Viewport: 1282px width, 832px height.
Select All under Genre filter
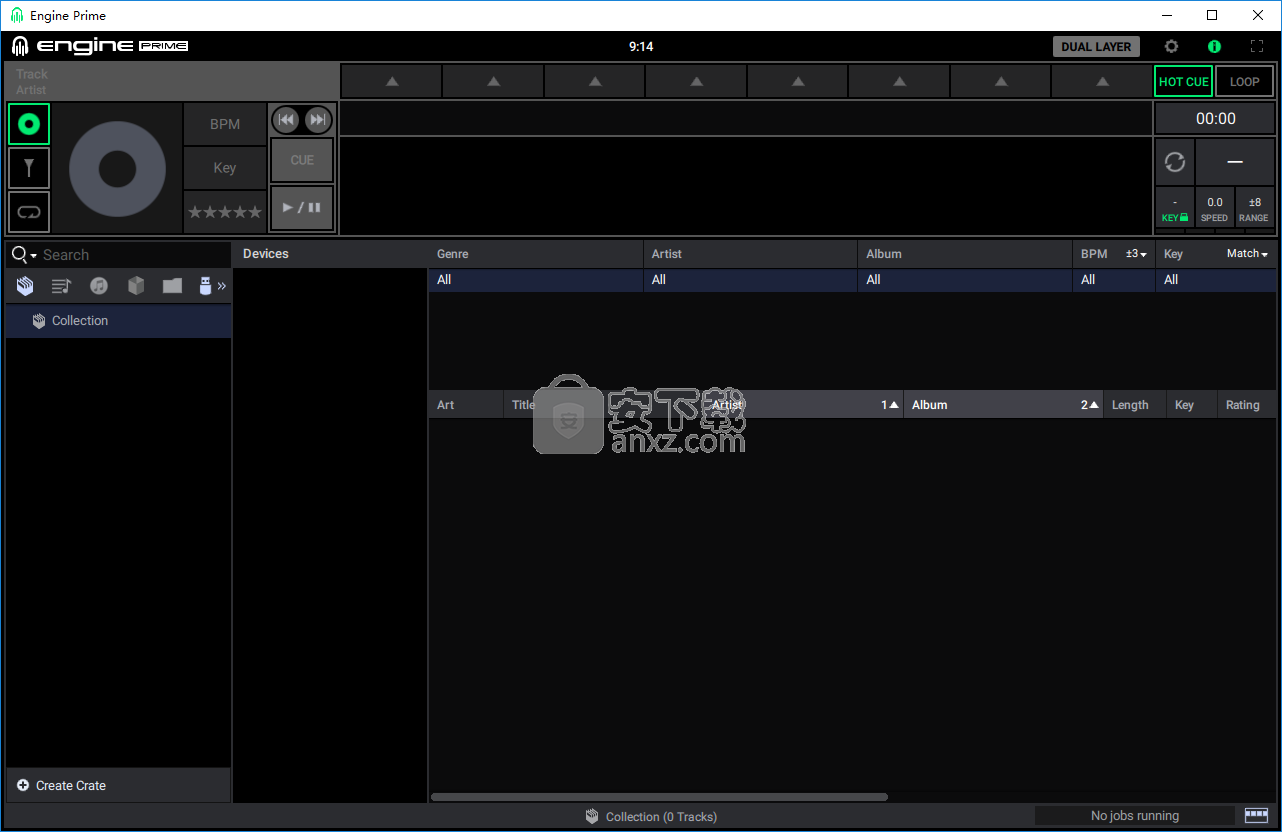coord(536,280)
